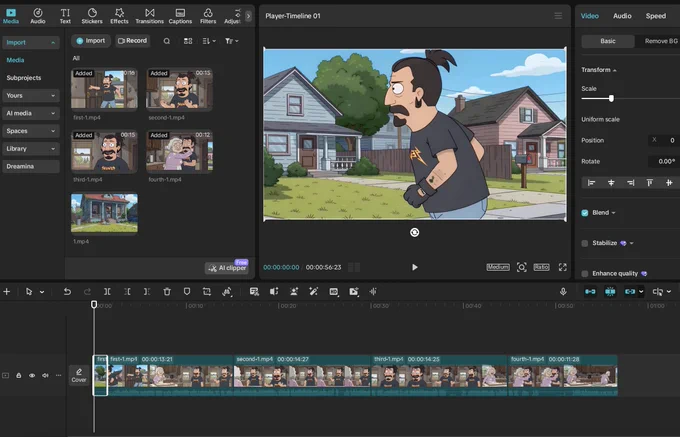Open the select tool mode dropdown arrow
This screenshot has height=437, width=680.
coord(42,292)
